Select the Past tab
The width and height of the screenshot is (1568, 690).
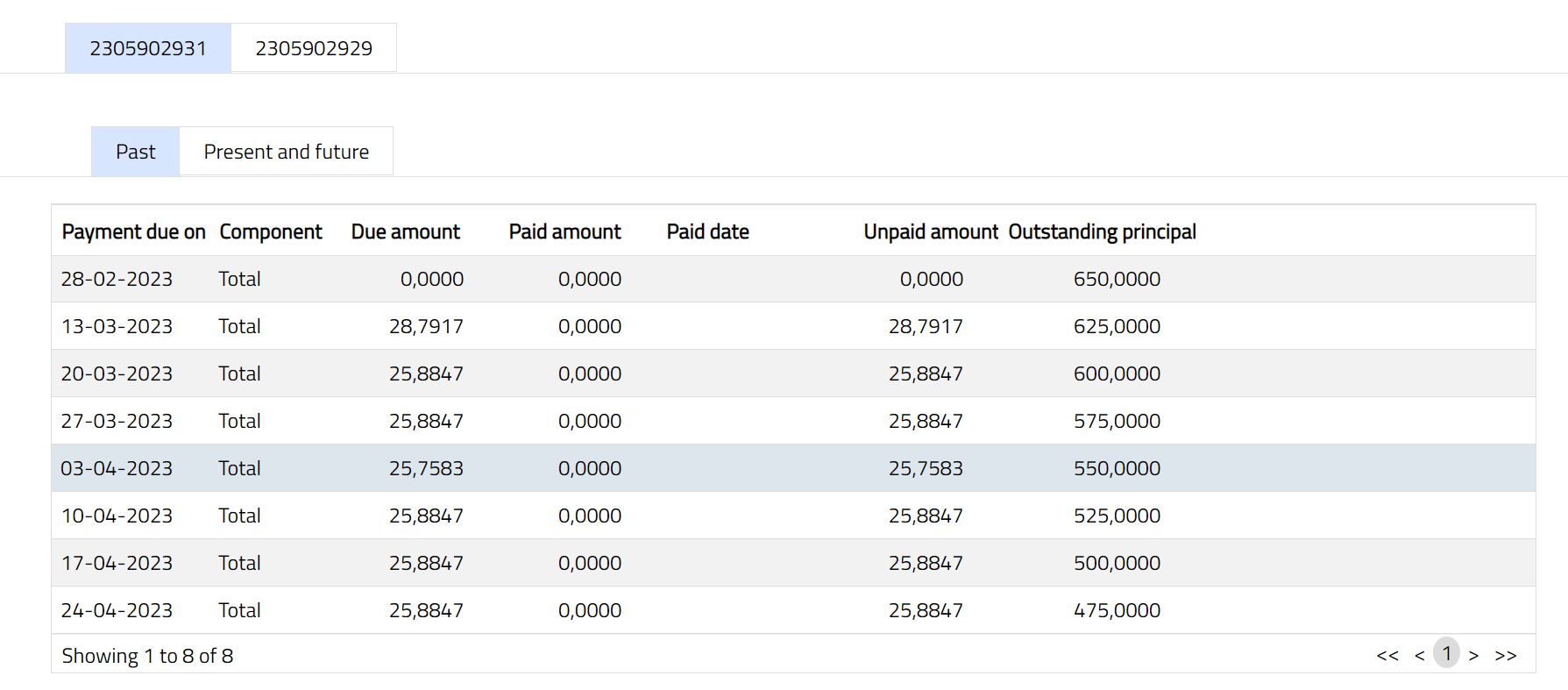coord(135,152)
